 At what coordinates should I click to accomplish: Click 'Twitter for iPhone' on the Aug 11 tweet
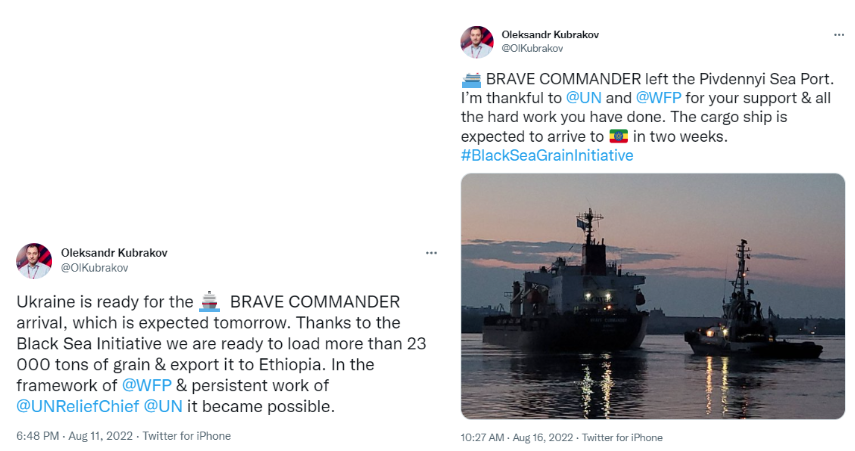point(187,436)
